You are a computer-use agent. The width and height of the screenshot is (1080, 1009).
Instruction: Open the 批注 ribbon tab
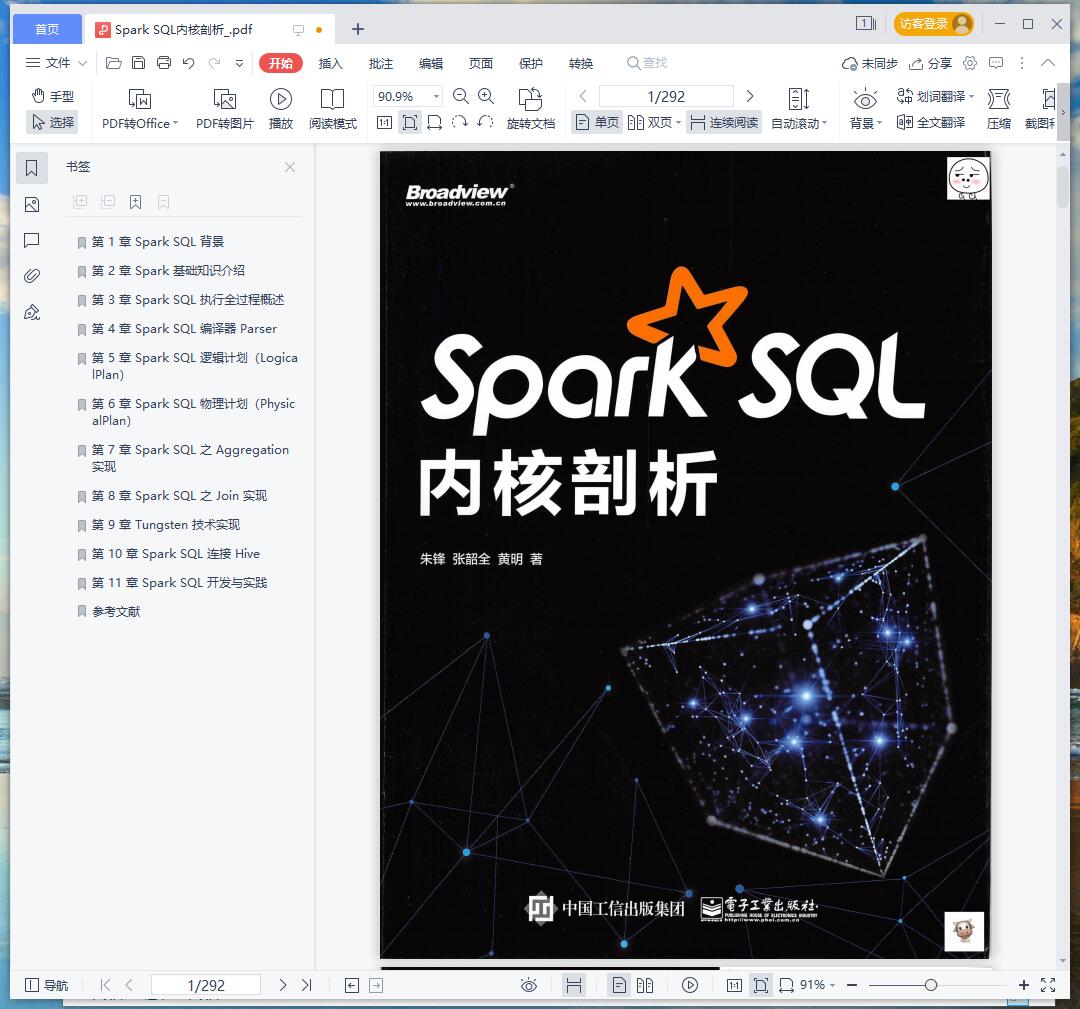tap(381, 63)
